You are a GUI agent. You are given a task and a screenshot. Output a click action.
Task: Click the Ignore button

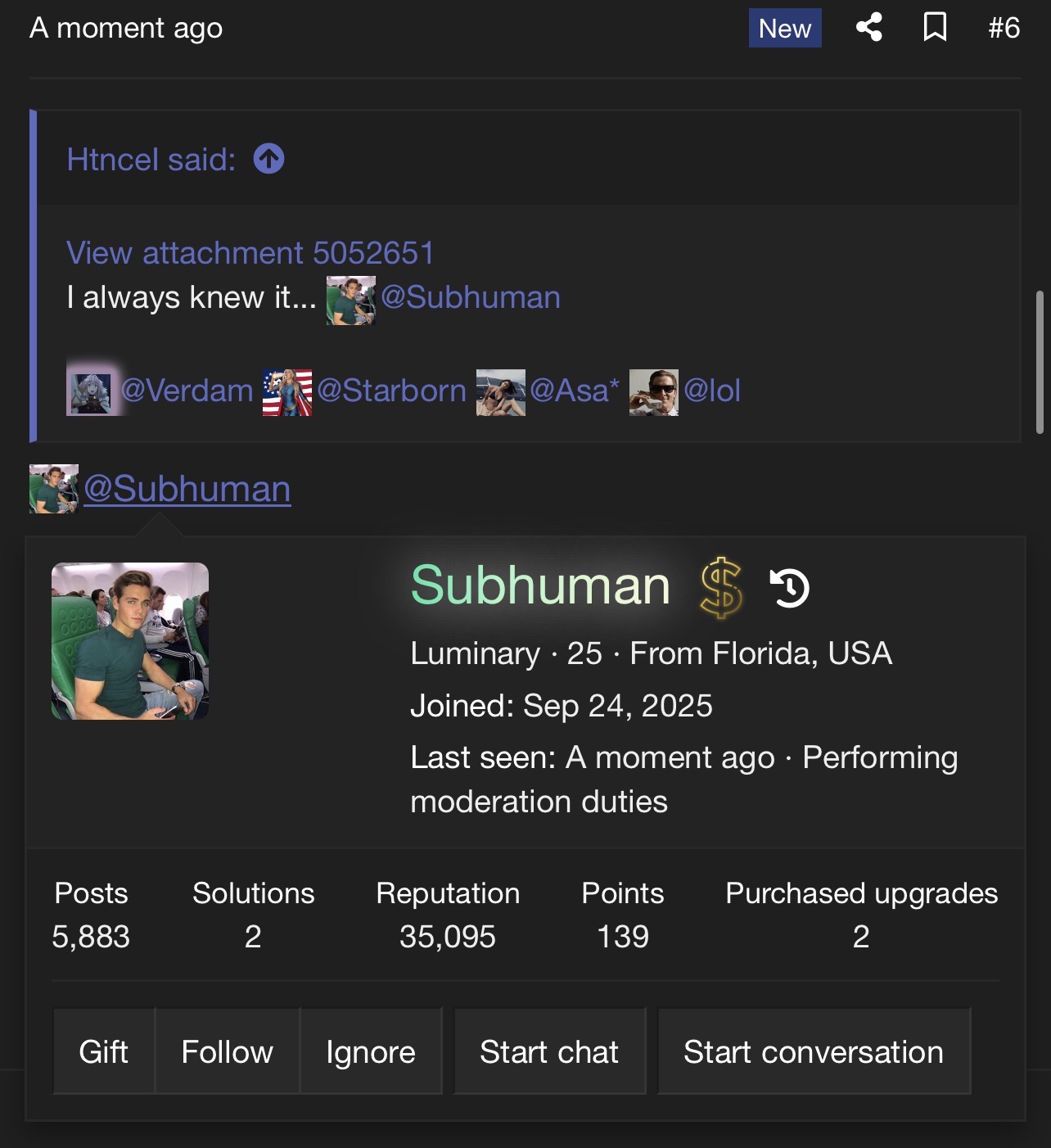point(371,1051)
